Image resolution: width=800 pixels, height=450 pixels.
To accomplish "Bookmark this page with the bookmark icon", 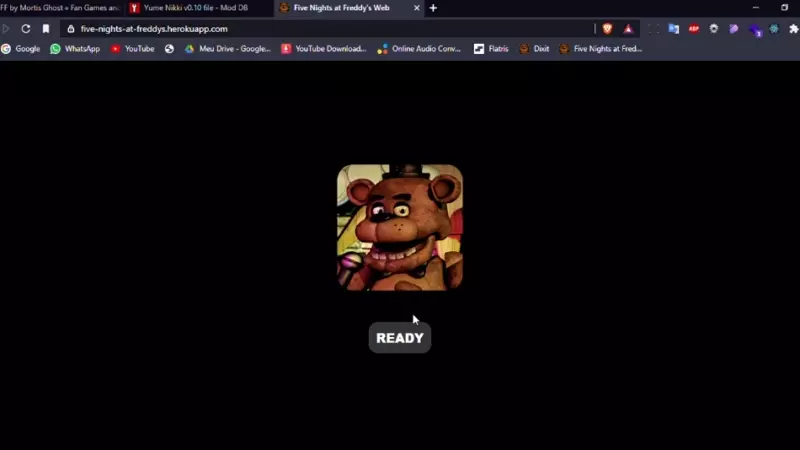I will tap(46, 29).
